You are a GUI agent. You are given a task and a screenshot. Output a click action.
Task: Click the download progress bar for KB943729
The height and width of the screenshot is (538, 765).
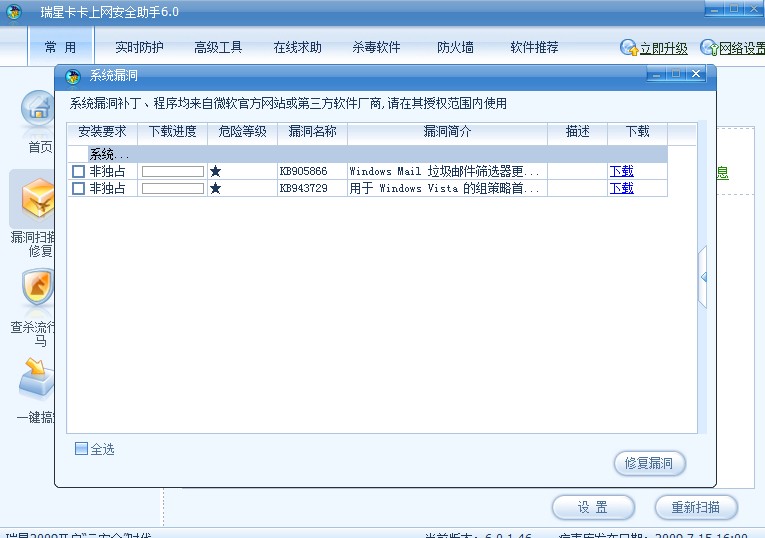pos(173,188)
